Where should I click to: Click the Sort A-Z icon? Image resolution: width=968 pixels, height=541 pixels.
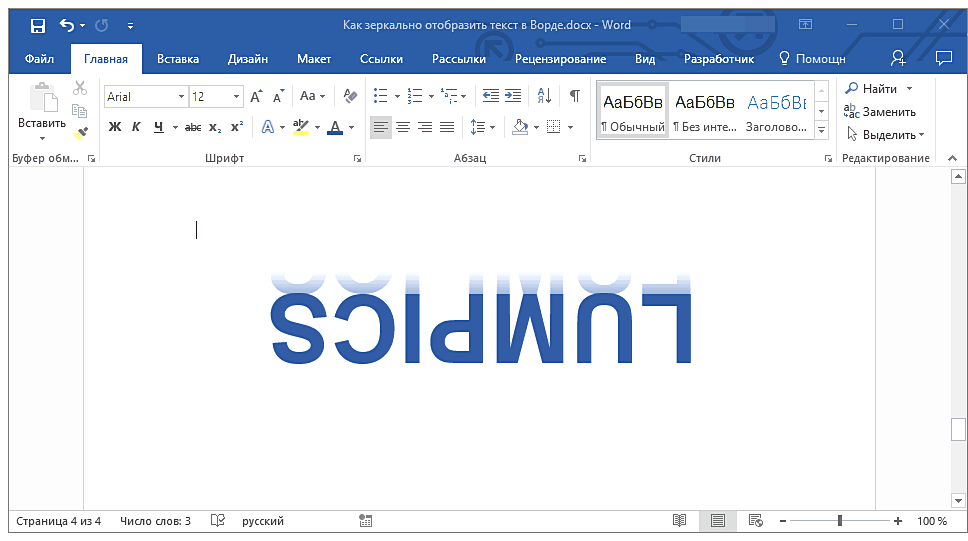544,97
